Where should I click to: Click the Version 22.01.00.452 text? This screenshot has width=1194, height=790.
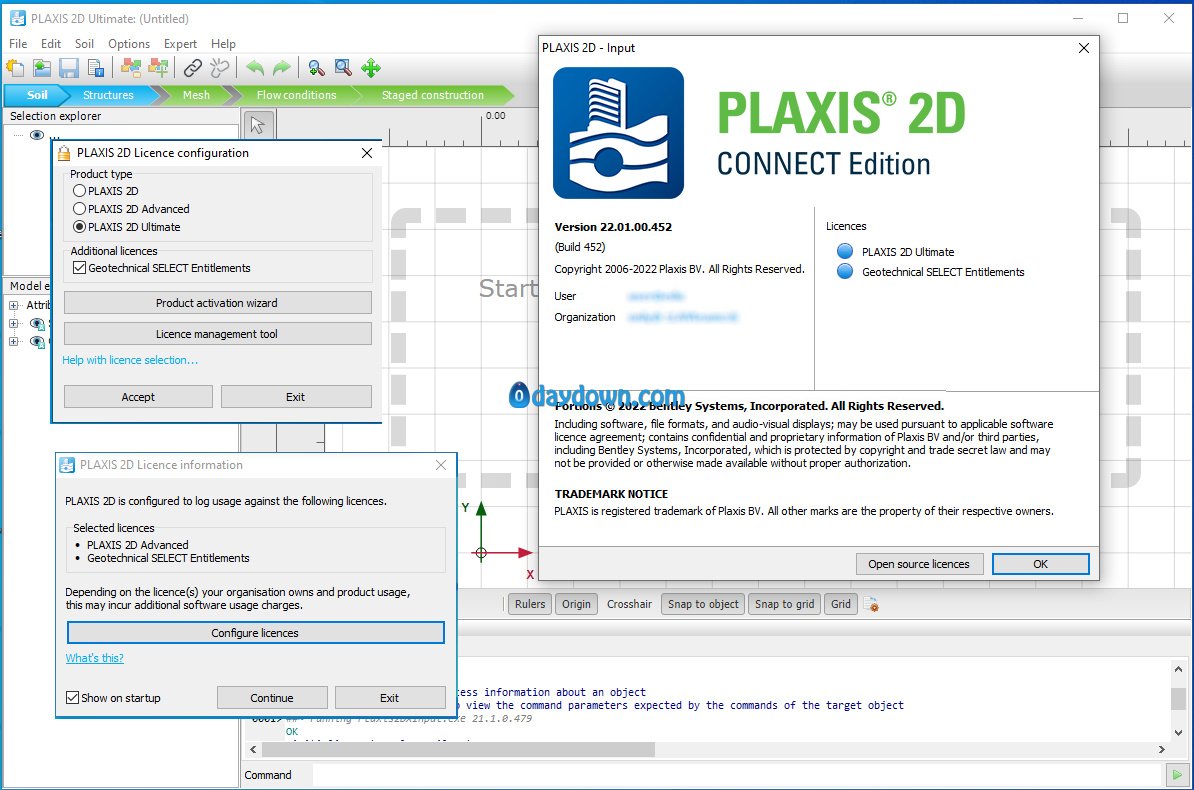click(x=613, y=227)
